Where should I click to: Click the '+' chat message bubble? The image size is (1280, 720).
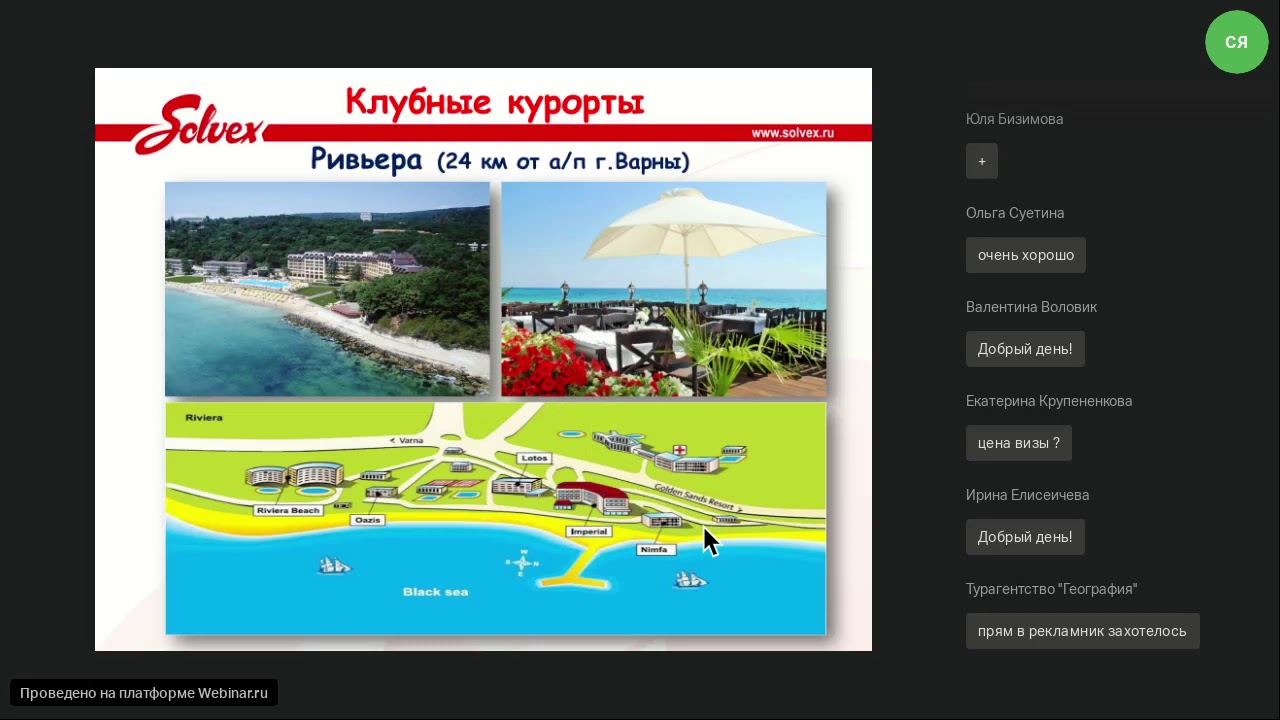[x=982, y=161]
